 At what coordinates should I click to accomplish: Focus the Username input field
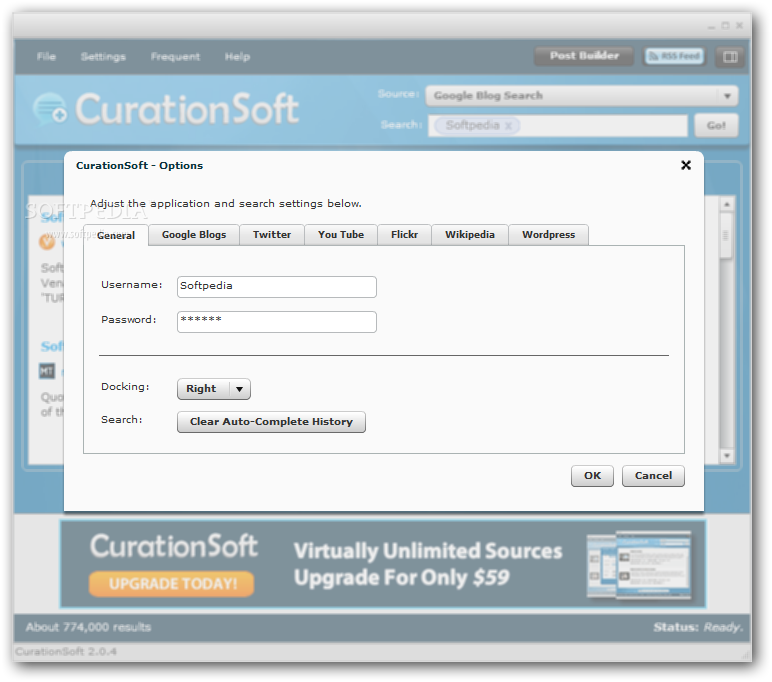click(277, 287)
